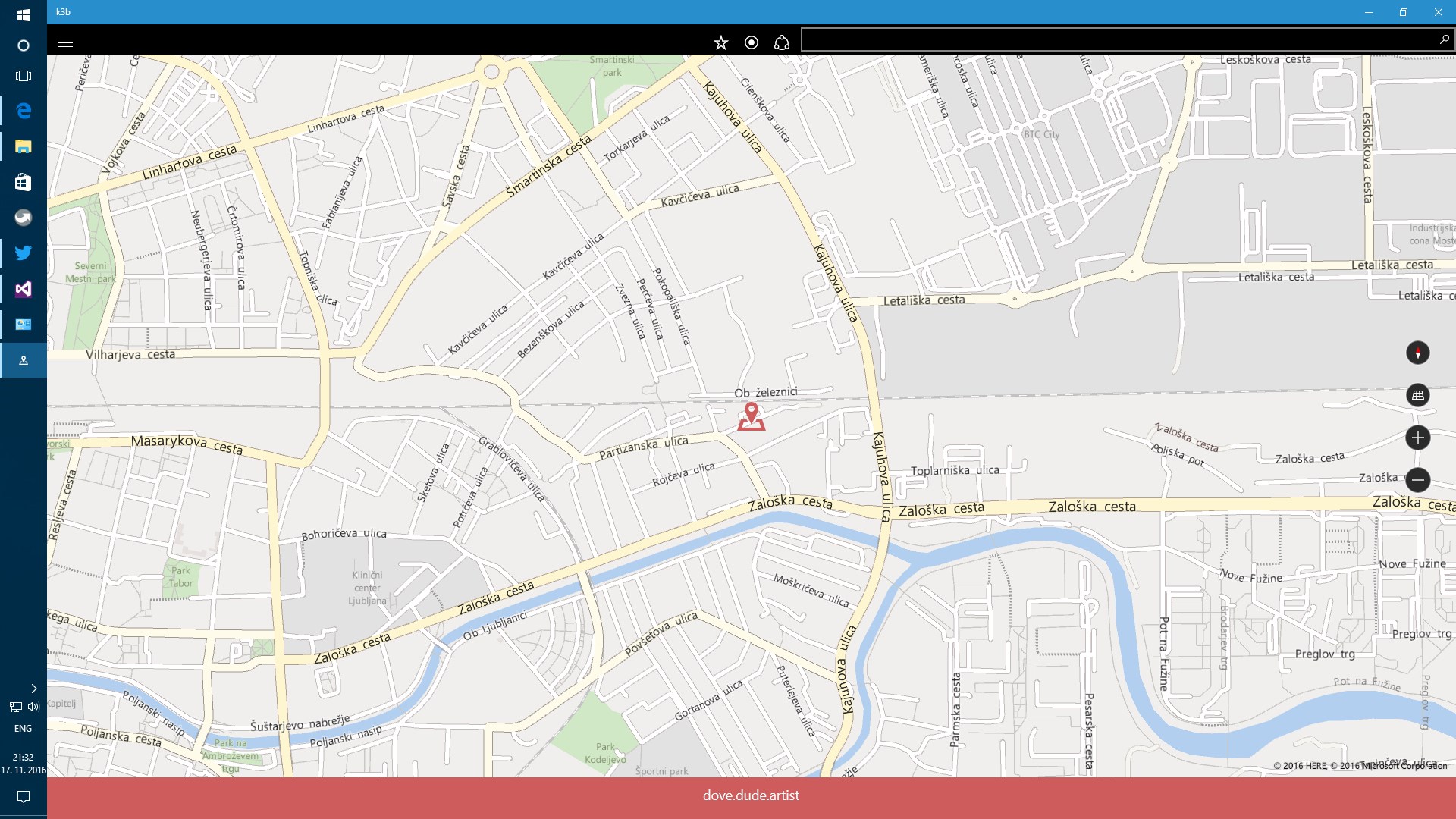Open the Windows Store from the taskbar
Viewport: 1456px width, 819px height.
tap(23, 182)
